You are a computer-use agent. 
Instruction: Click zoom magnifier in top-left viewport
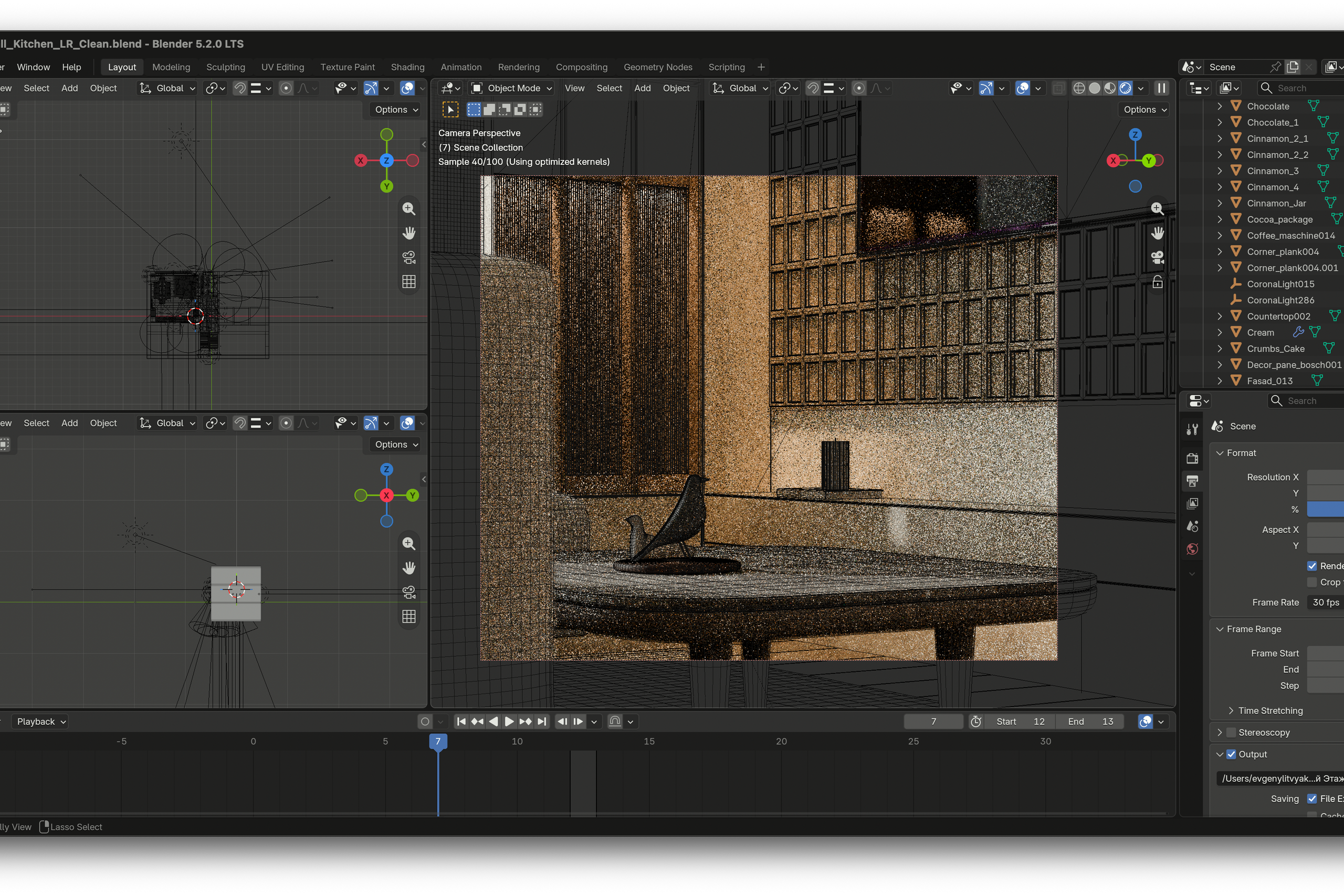point(408,208)
